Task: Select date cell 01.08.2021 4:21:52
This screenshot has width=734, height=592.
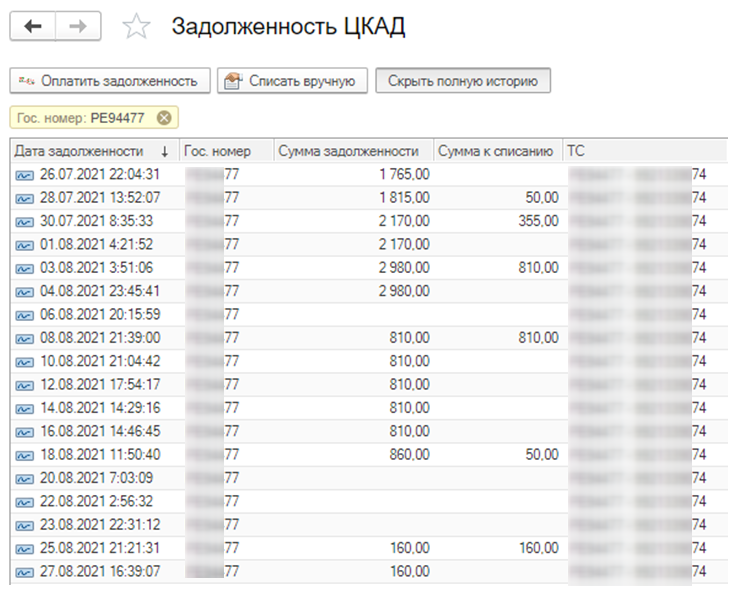Action: [96, 244]
